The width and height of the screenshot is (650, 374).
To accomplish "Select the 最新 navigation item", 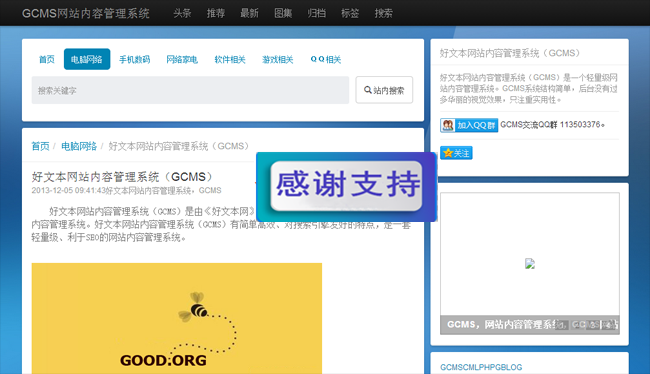I will 249,13.
